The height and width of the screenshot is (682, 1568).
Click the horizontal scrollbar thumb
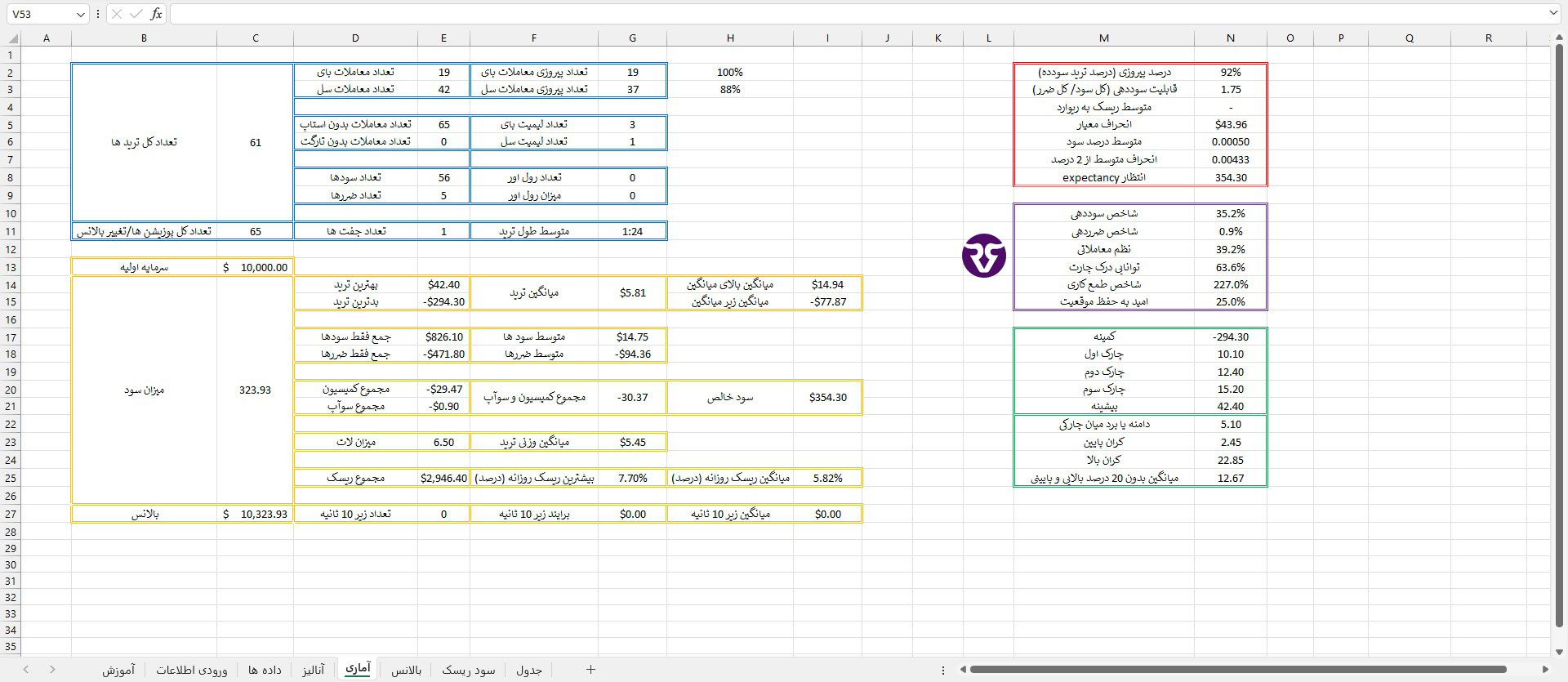(1238, 670)
